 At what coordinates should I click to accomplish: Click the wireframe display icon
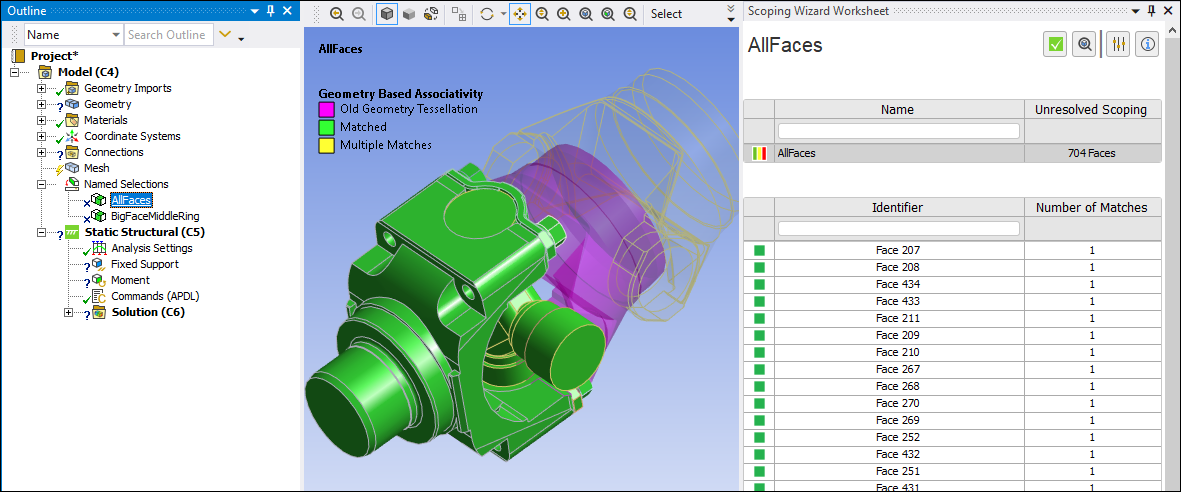pos(432,14)
